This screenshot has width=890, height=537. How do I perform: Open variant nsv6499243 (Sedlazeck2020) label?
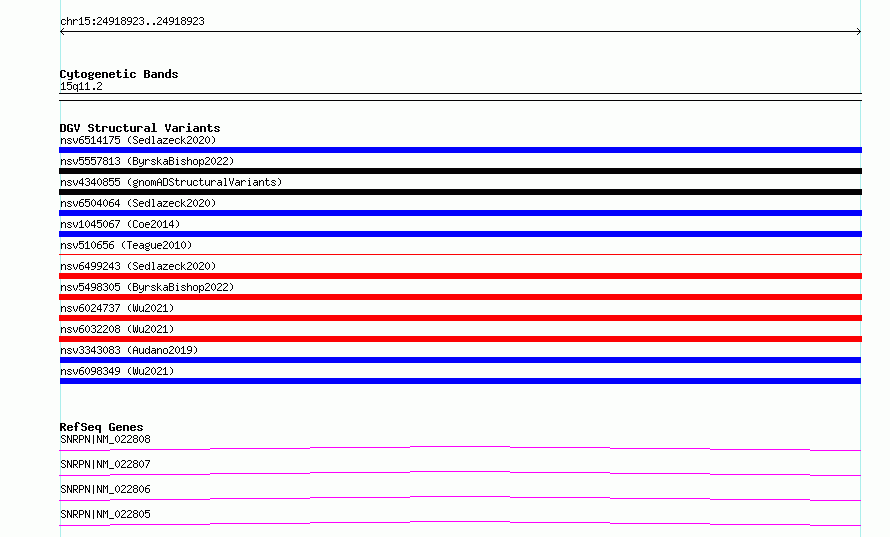(138, 266)
